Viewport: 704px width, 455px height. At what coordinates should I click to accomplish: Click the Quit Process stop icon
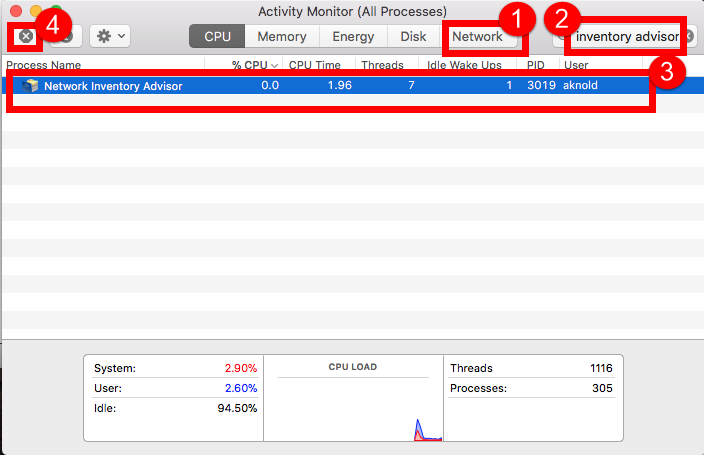coord(26,36)
